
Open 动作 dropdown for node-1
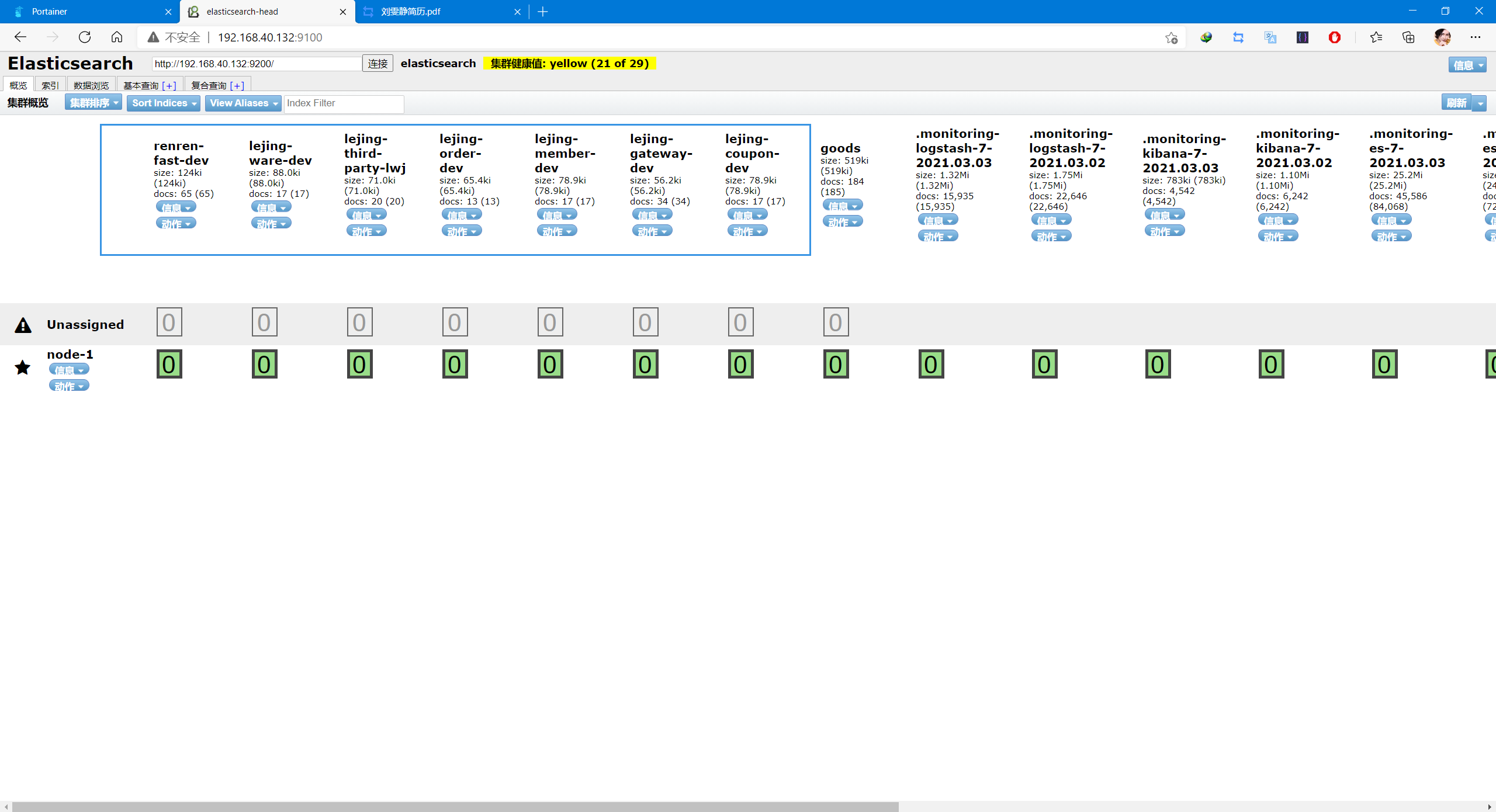tap(69, 386)
